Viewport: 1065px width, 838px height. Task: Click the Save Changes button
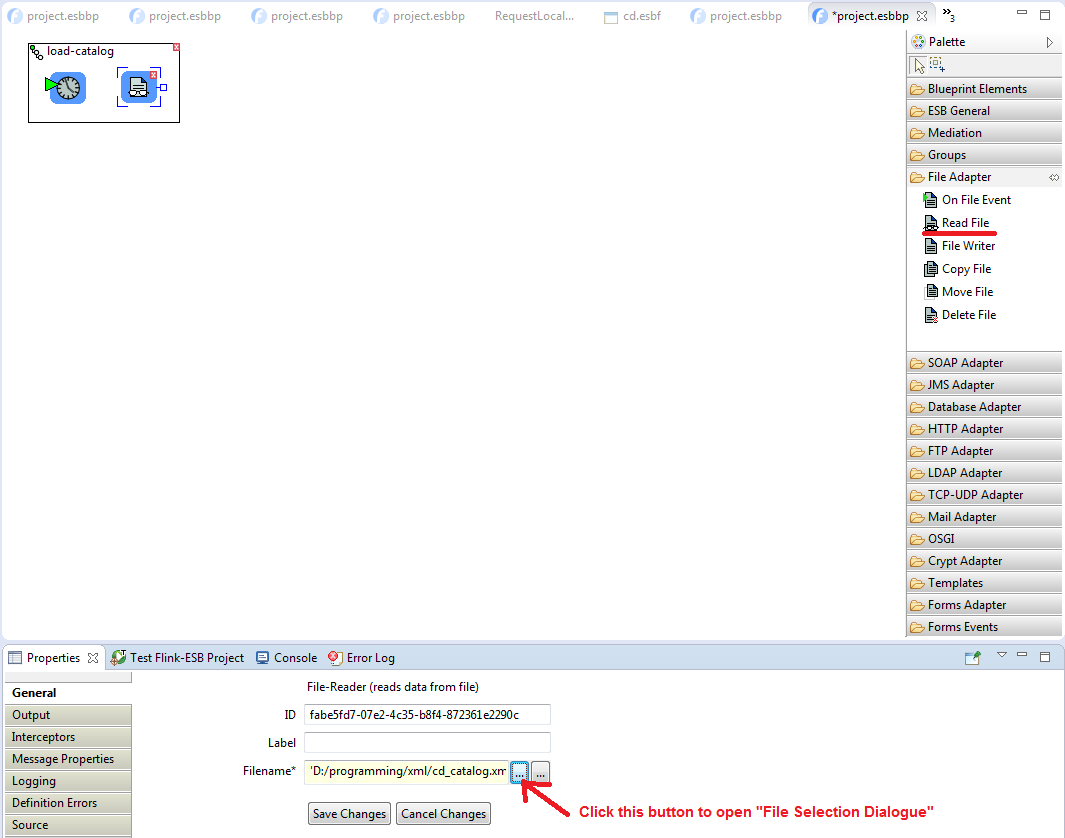tap(349, 814)
